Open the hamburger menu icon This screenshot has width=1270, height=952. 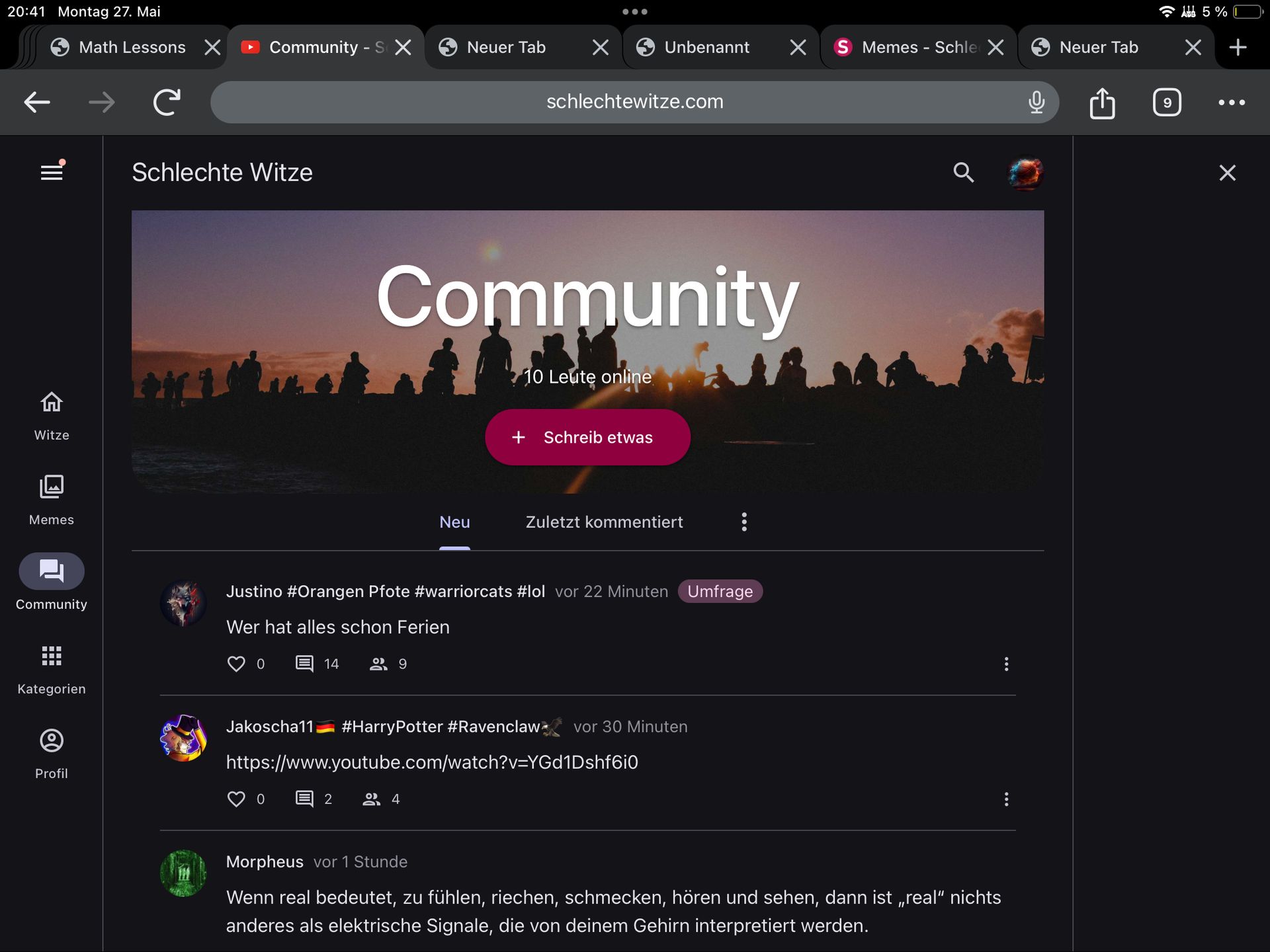point(51,172)
